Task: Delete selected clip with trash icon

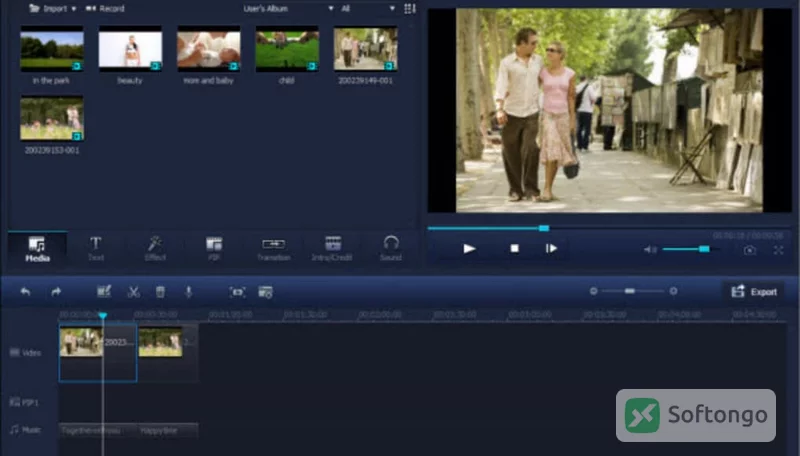Action: tap(160, 292)
